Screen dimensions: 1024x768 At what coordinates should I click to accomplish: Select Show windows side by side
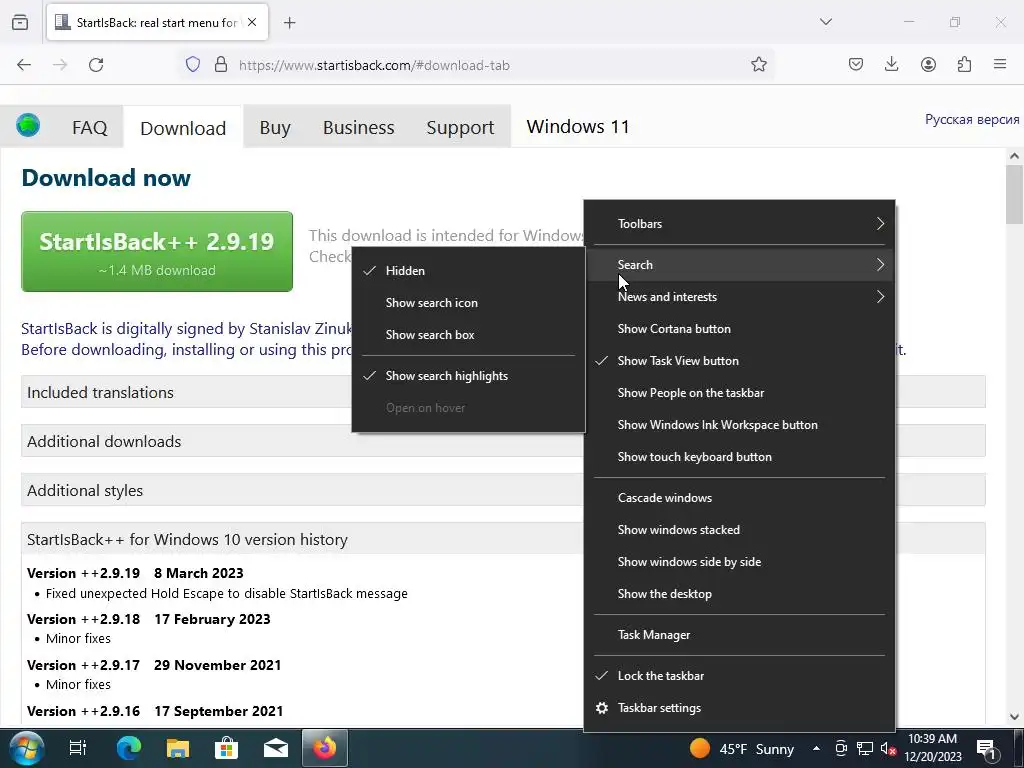(739, 562)
